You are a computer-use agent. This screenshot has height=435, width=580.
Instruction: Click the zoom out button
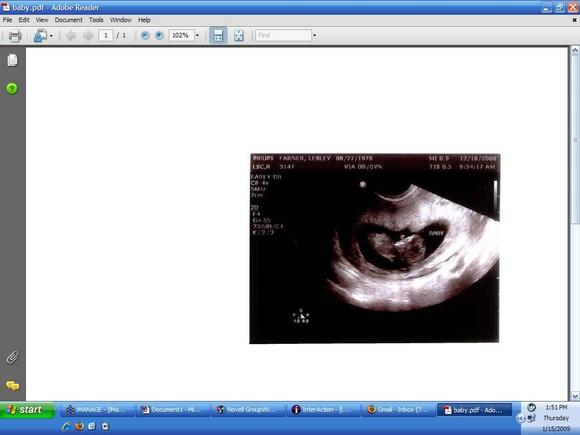pos(145,36)
